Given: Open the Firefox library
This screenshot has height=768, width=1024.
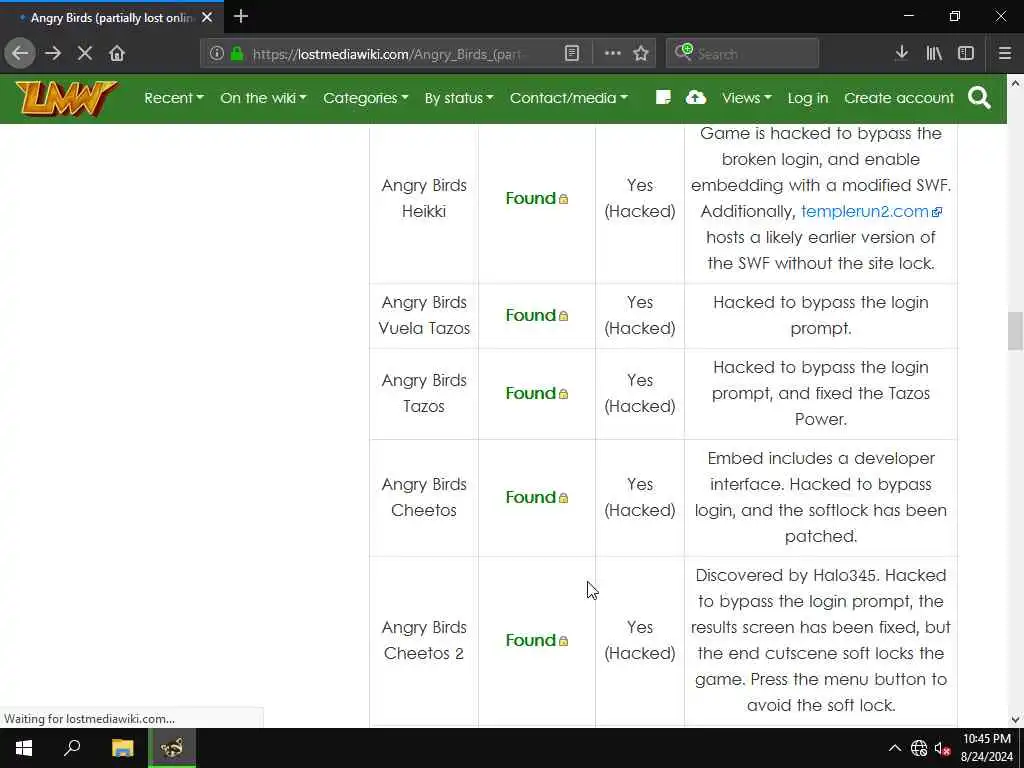Looking at the screenshot, I should [x=934, y=53].
